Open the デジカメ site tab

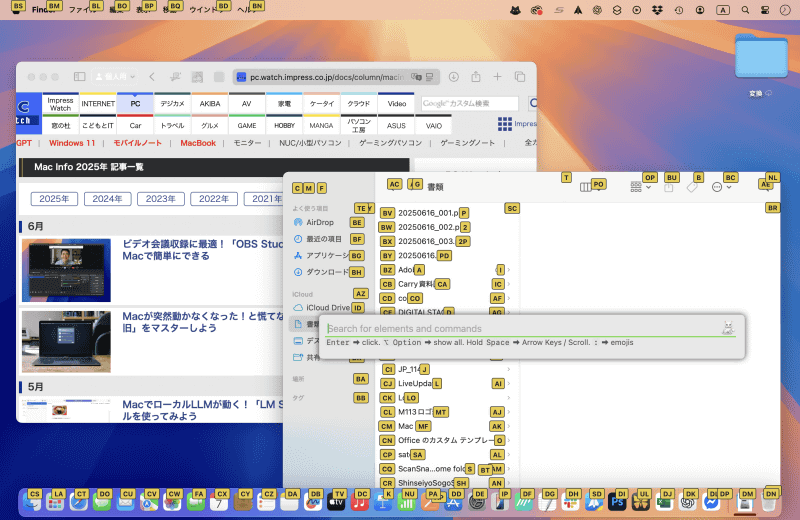(172, 104)
